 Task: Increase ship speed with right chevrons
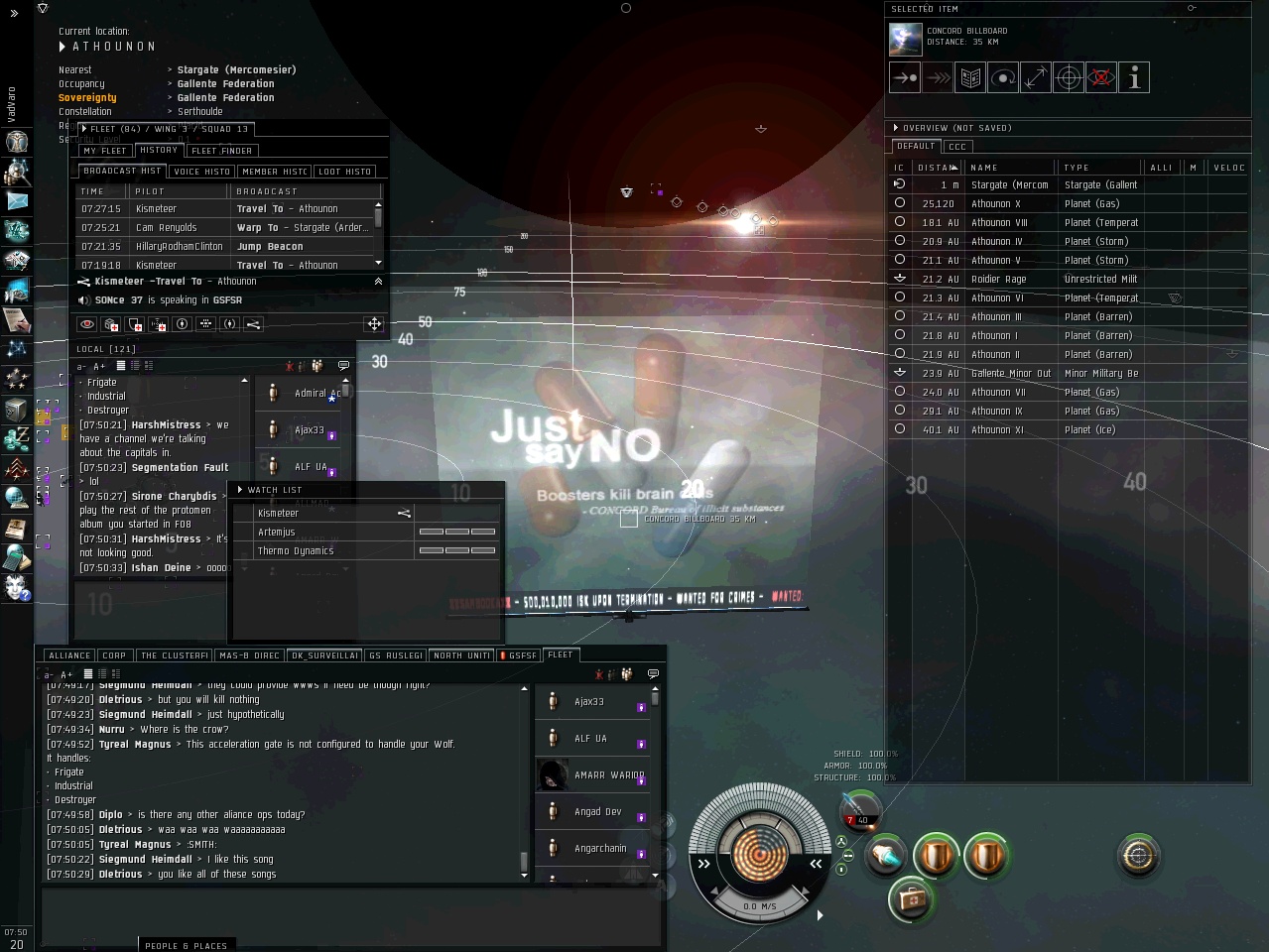(816, 864)
